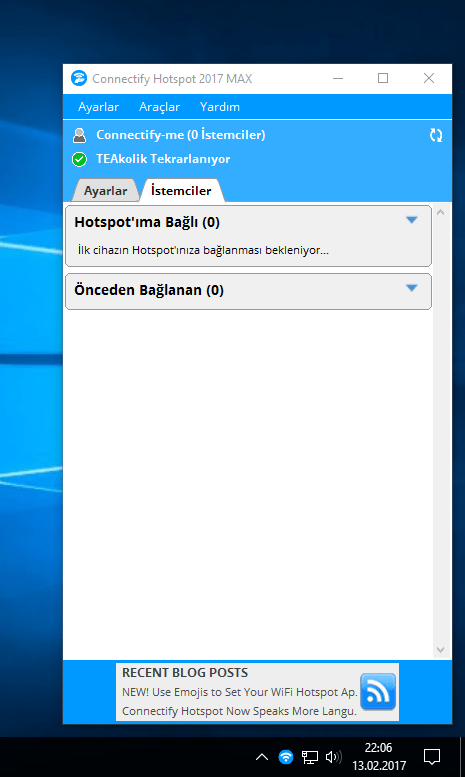Expand the Önceden Bağlanan section arrow
Viewport: 465px width, 777px height.
411,288
